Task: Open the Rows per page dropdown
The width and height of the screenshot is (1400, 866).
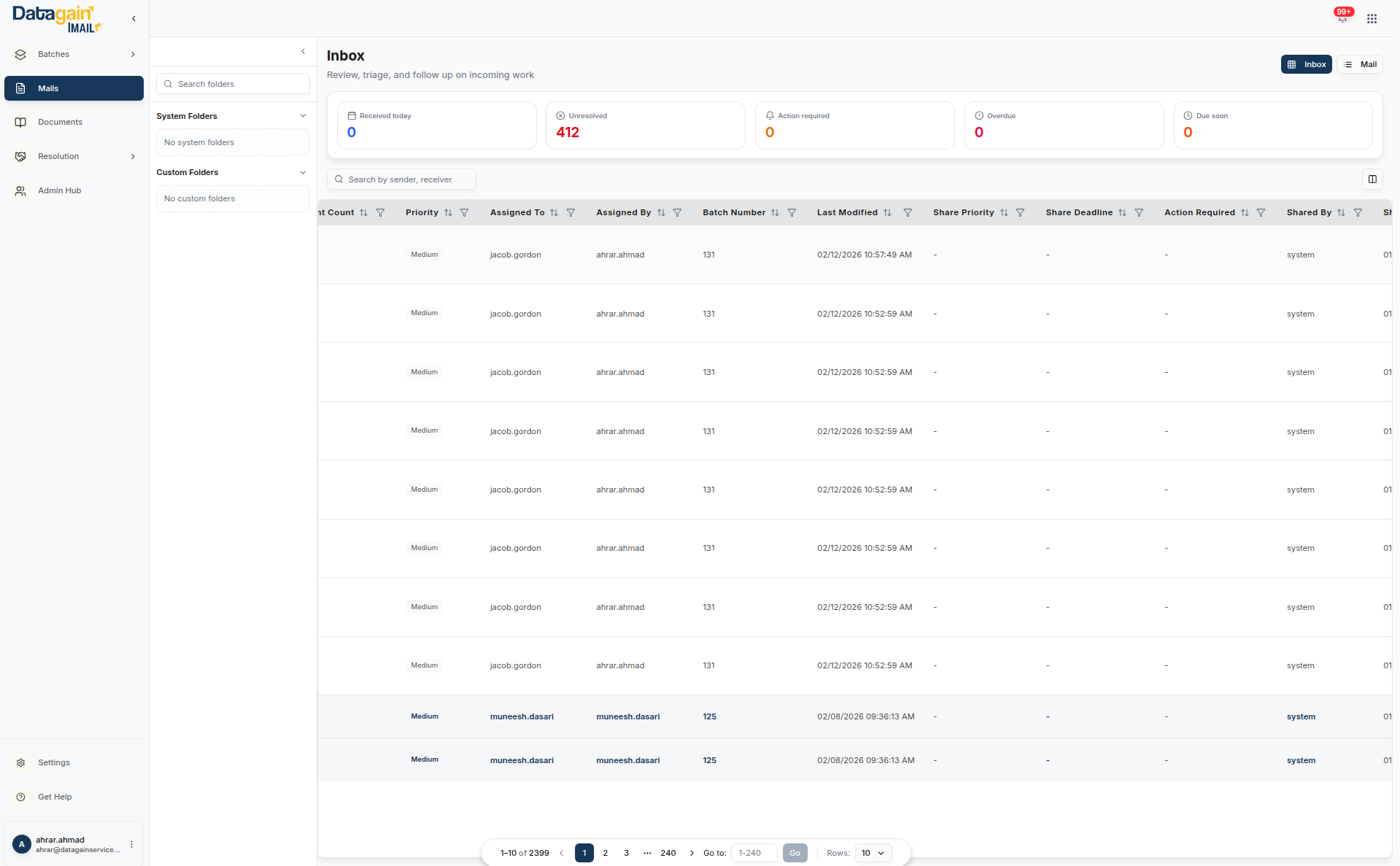Action: tap(873, 853)
